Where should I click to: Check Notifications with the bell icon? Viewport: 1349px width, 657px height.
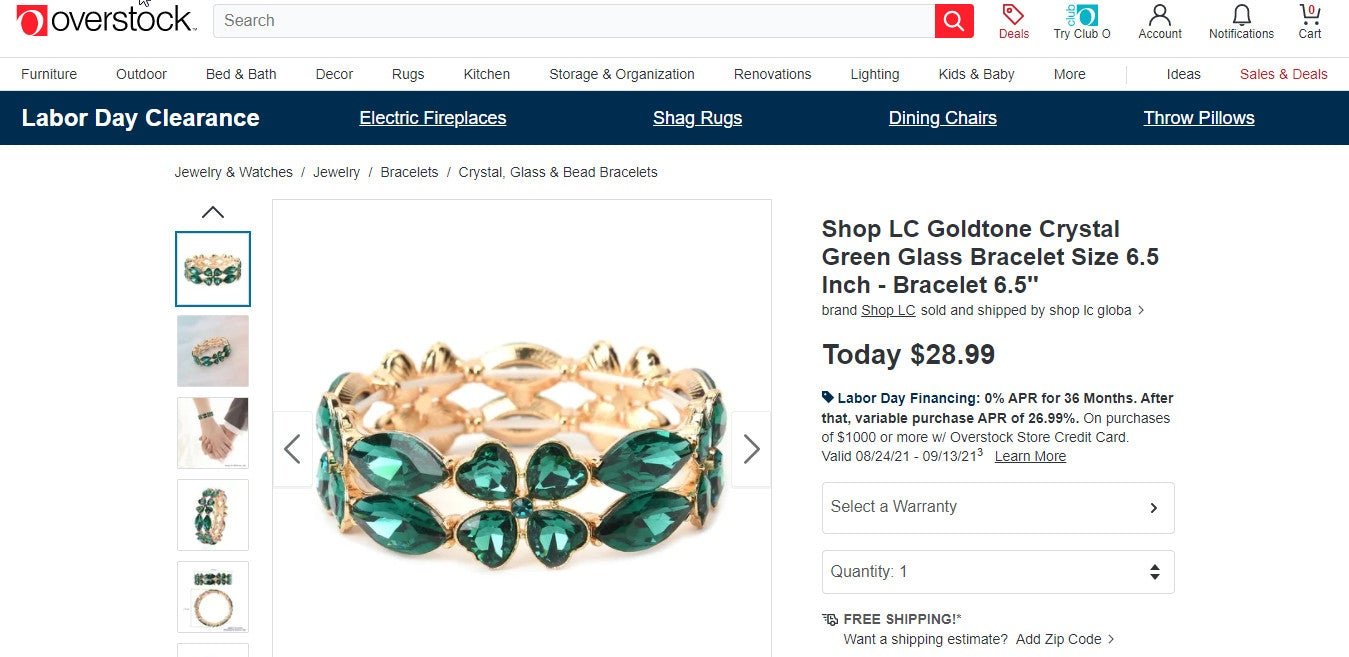point(1241,16)
